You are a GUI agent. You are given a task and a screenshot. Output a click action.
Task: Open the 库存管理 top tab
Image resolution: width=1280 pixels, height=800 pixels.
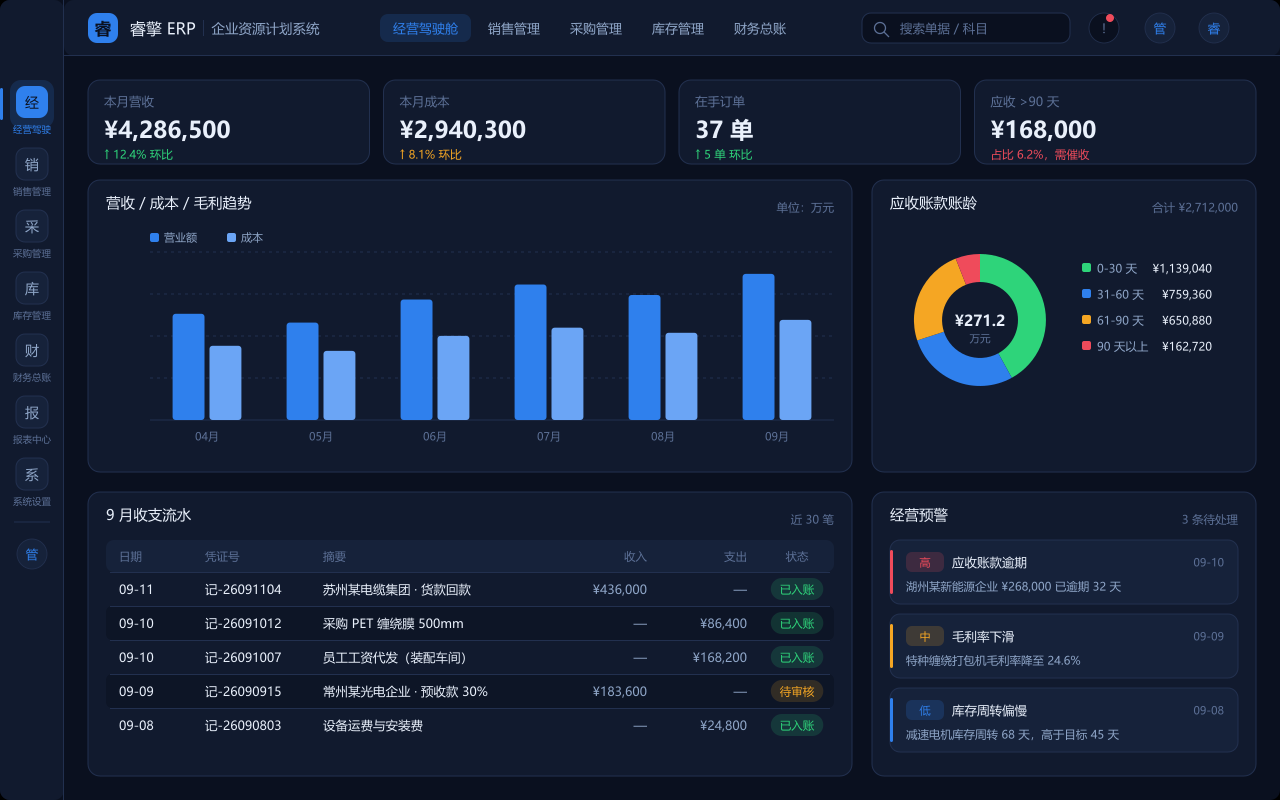pyautogui.click(x=678, y=28)
